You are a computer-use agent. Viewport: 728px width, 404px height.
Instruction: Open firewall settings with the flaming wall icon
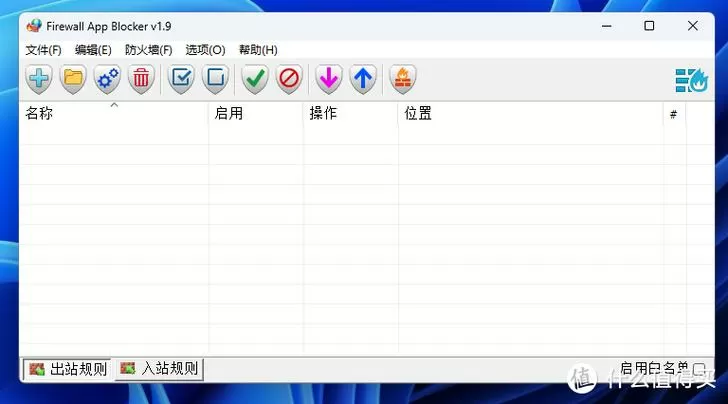pyautogui.click(x=403, y=79)
